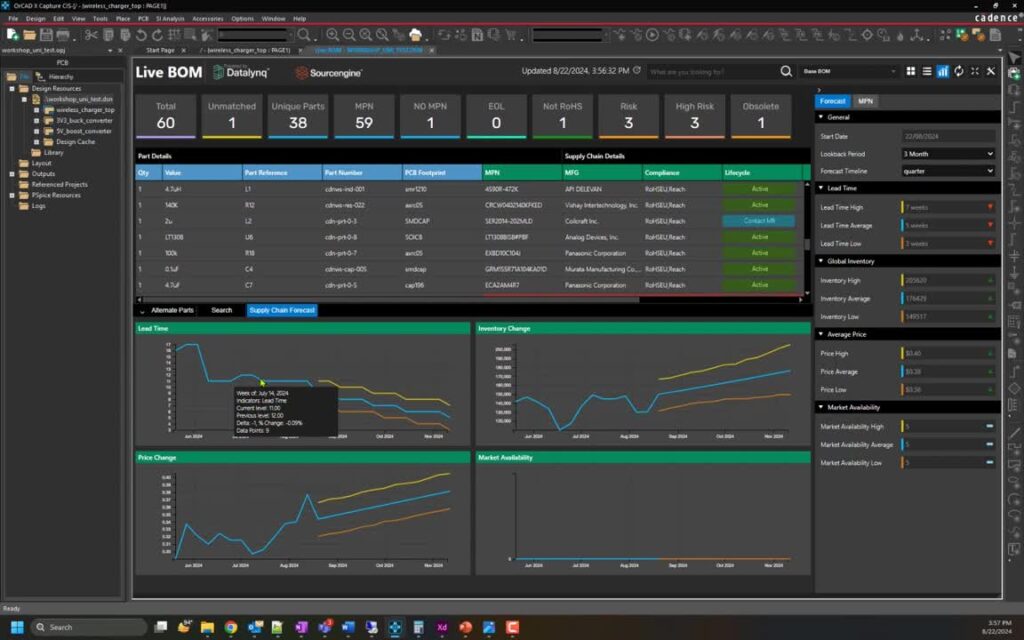Click the Zoom Out magnifier icon
Image resolution: width=1024 pixels, height=640 pixels.
coord(349,35)
